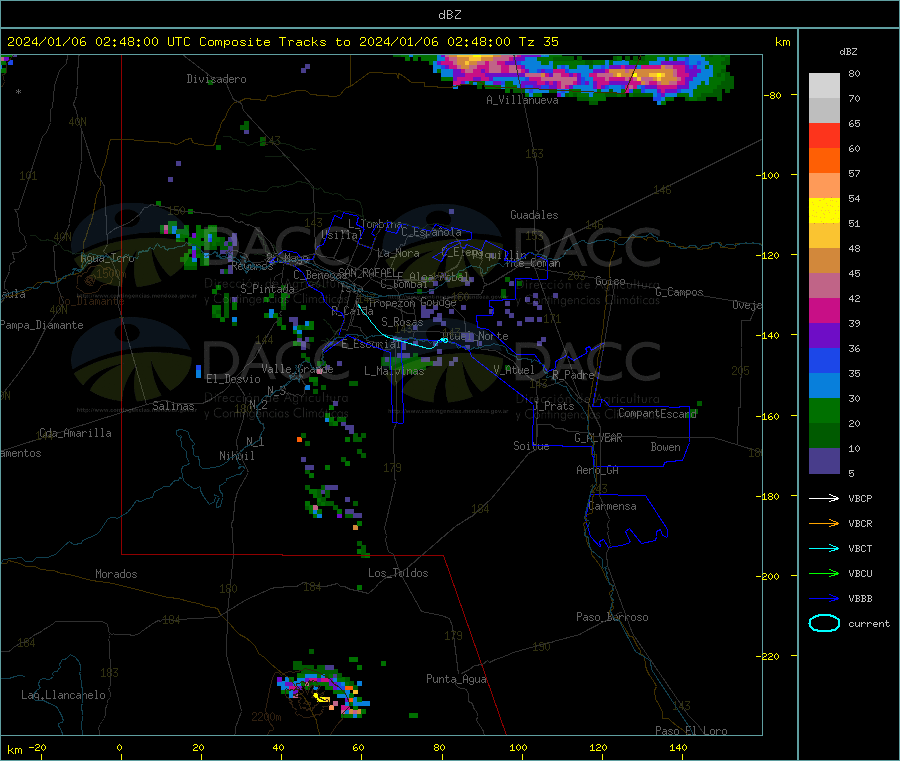Click the CompantEscand label
900x761 pixels.
pyautogui.click(x=657, y=414)
